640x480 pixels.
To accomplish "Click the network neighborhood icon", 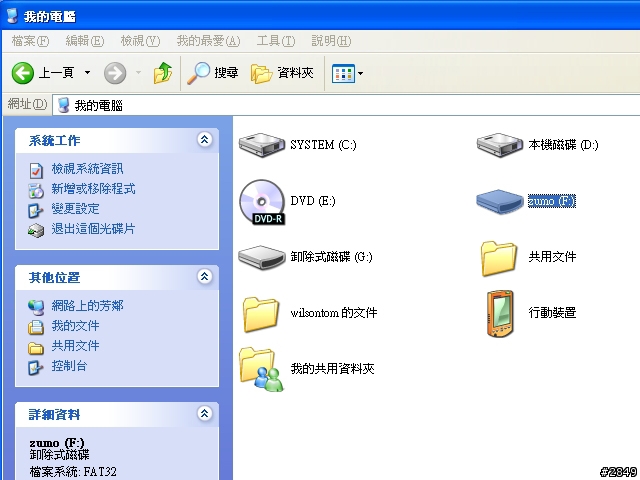I will coord(36,307).
